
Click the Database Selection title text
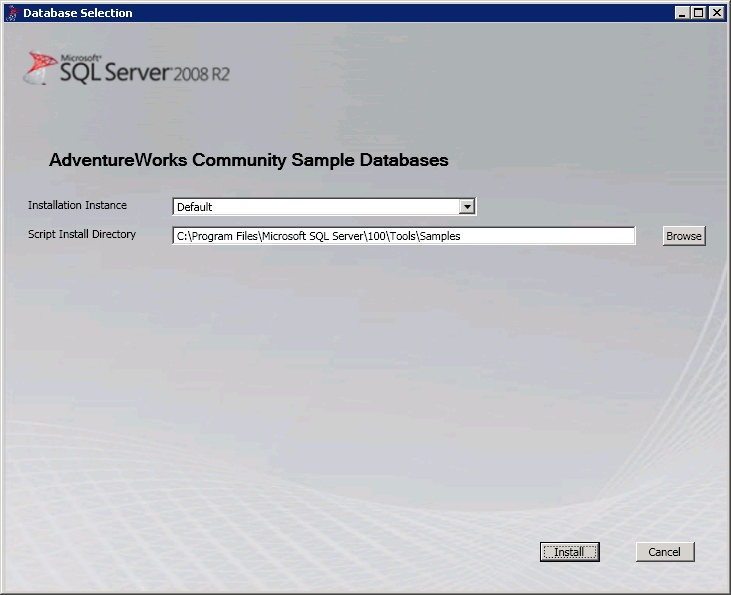pyautogui.click(x=78, y=13)
